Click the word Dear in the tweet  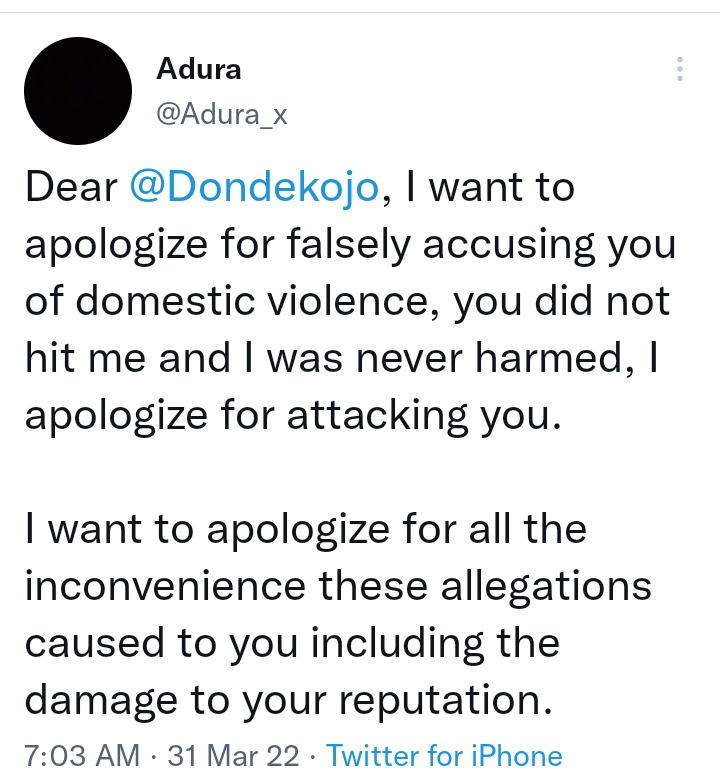pyautogui.click(x=69, y=188)
